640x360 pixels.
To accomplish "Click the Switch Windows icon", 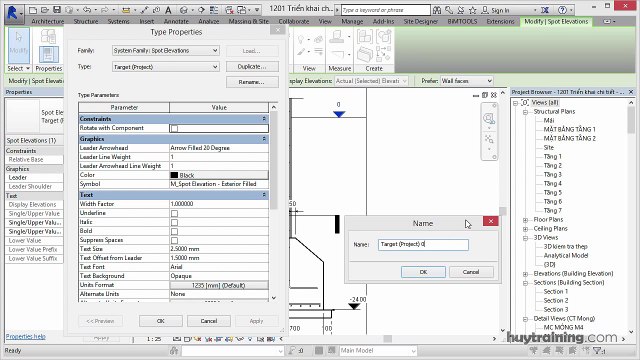I will (x=242, y=10).
